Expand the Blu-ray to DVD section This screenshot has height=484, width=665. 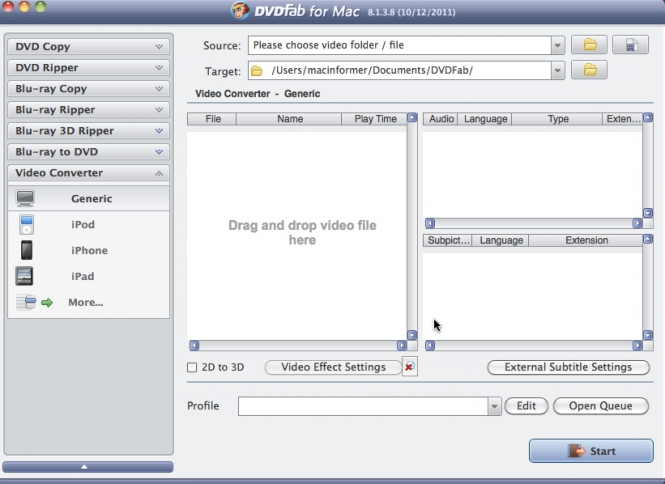(x=88, y=152)
